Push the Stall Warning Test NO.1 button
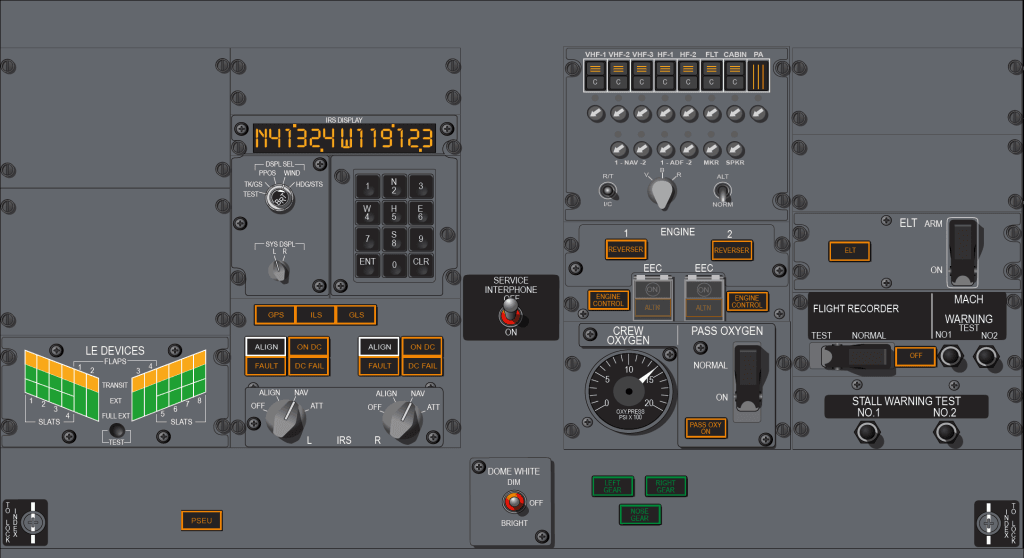Viewport: 1024px width, 558px height. pyautogui.click(x=866, y=433)
